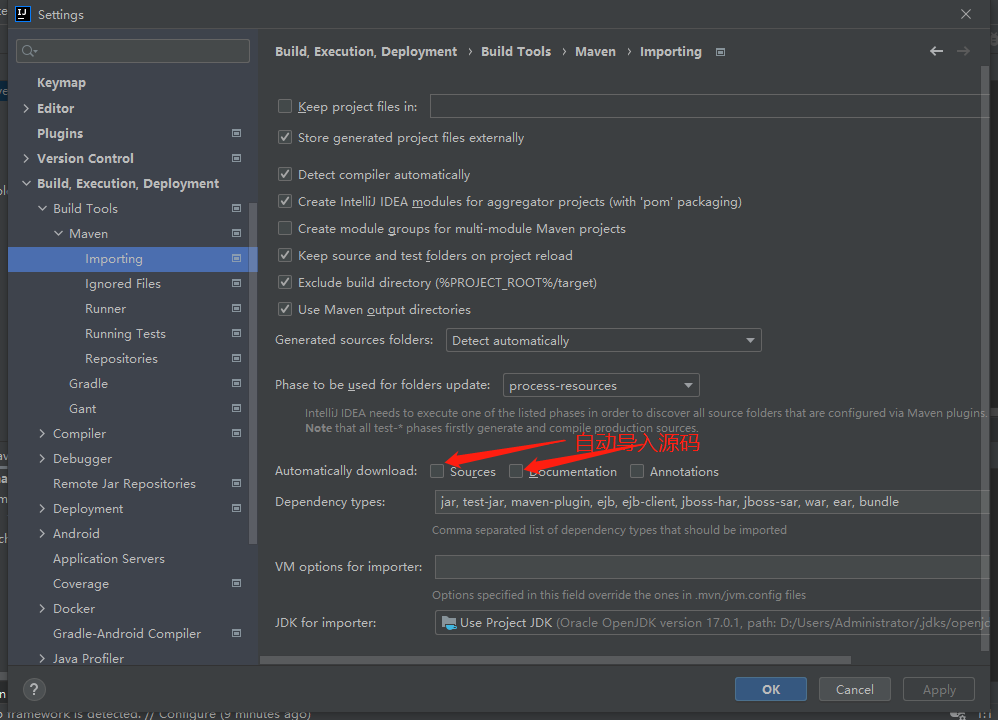
Task: Click the Build Tools breadcrumb
Action: pyautogui.click(x=516, y=52)
